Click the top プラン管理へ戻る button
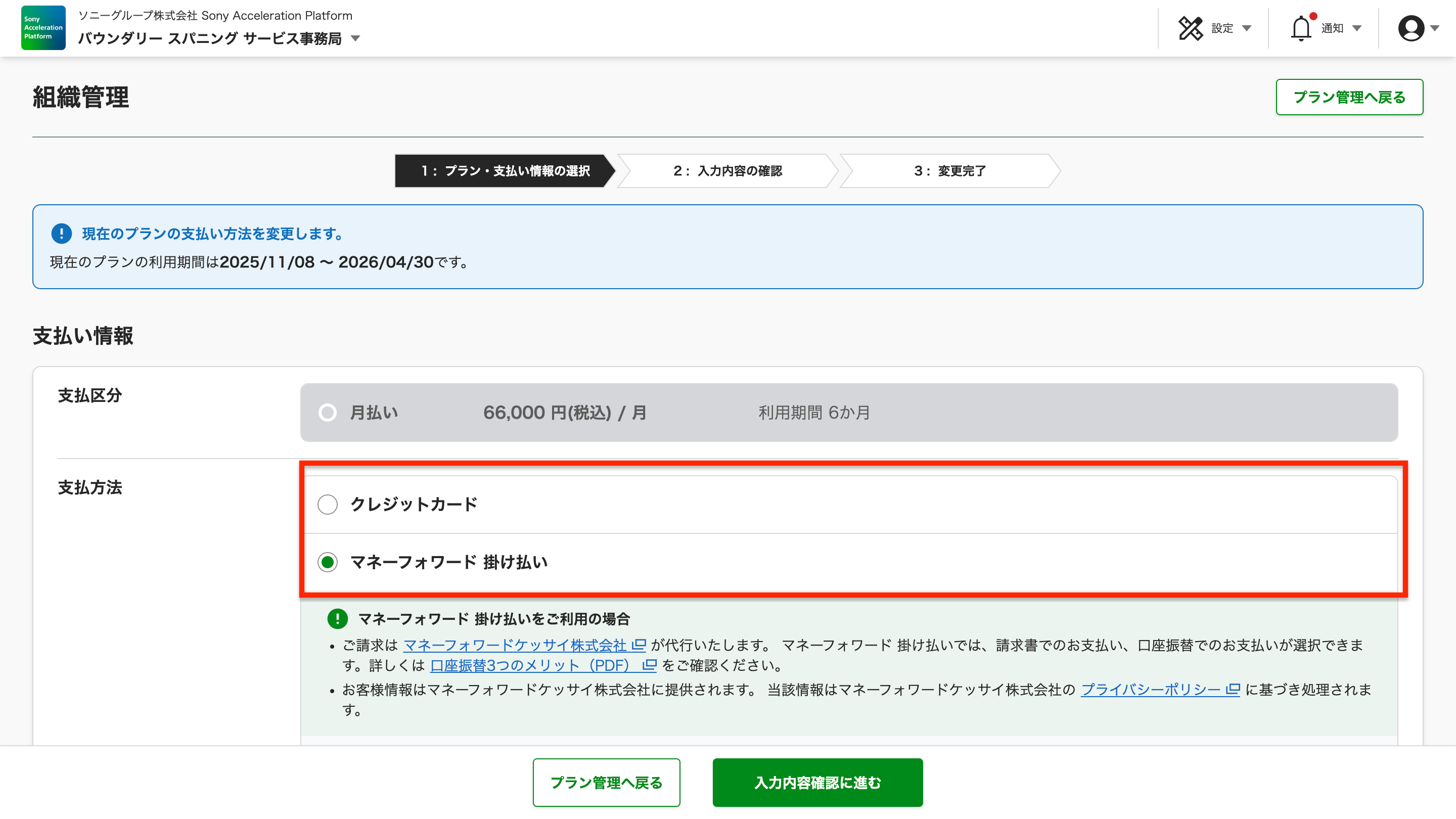Viewport: 1456px width, 819px height. pyautogui.click(x=1350, y=97)
